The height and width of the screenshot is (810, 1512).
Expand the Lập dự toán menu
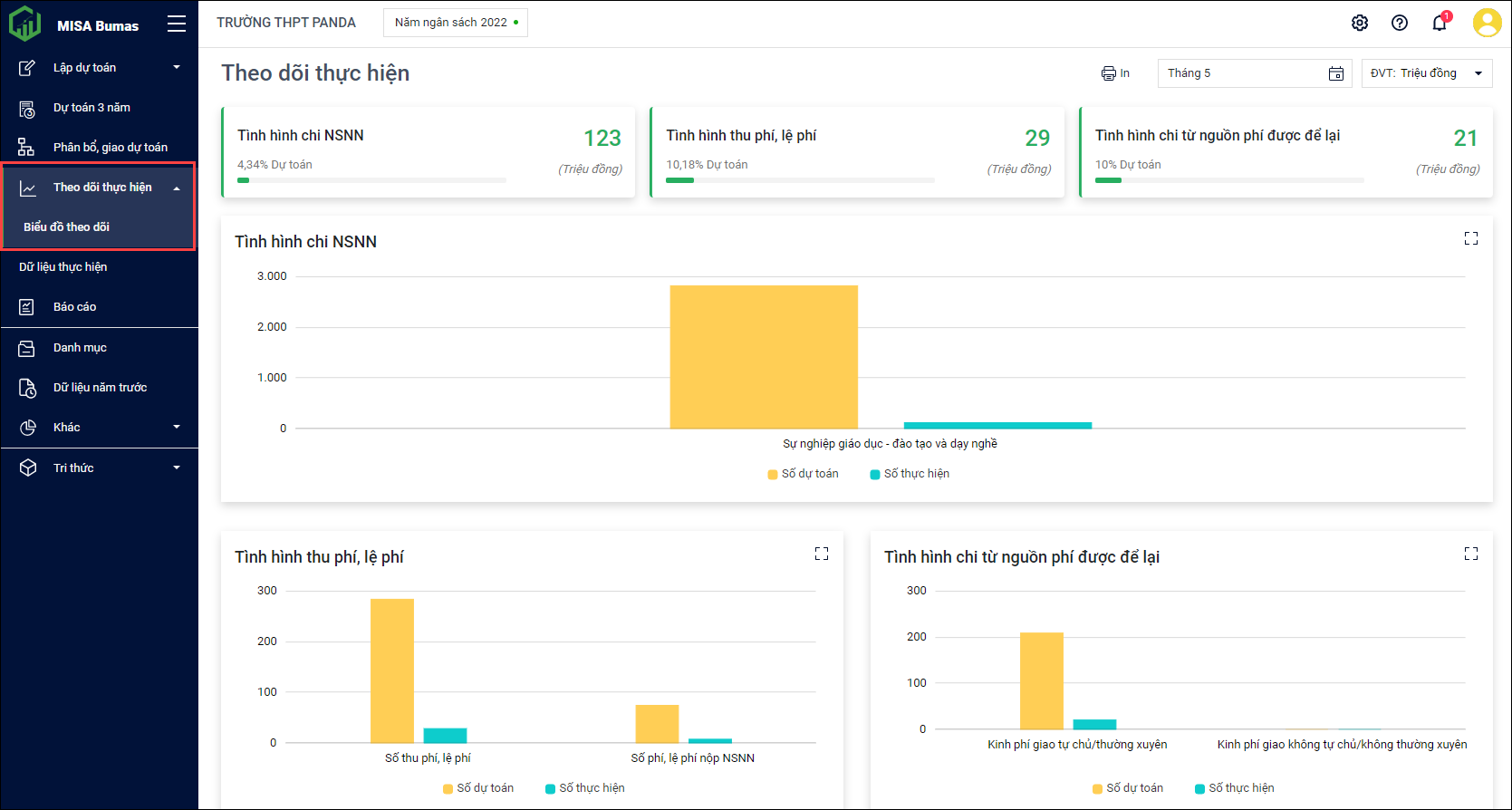click(100, 67)
